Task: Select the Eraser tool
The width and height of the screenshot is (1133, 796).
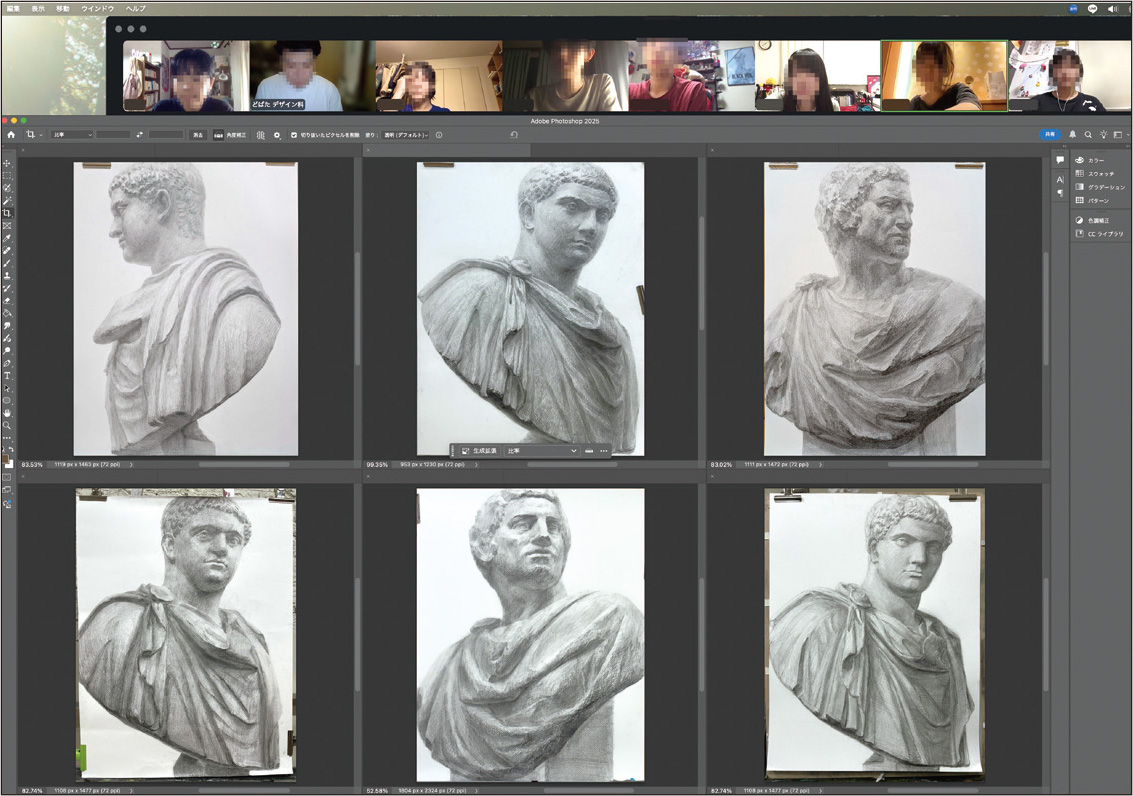Action: click(x=7, y=301)
